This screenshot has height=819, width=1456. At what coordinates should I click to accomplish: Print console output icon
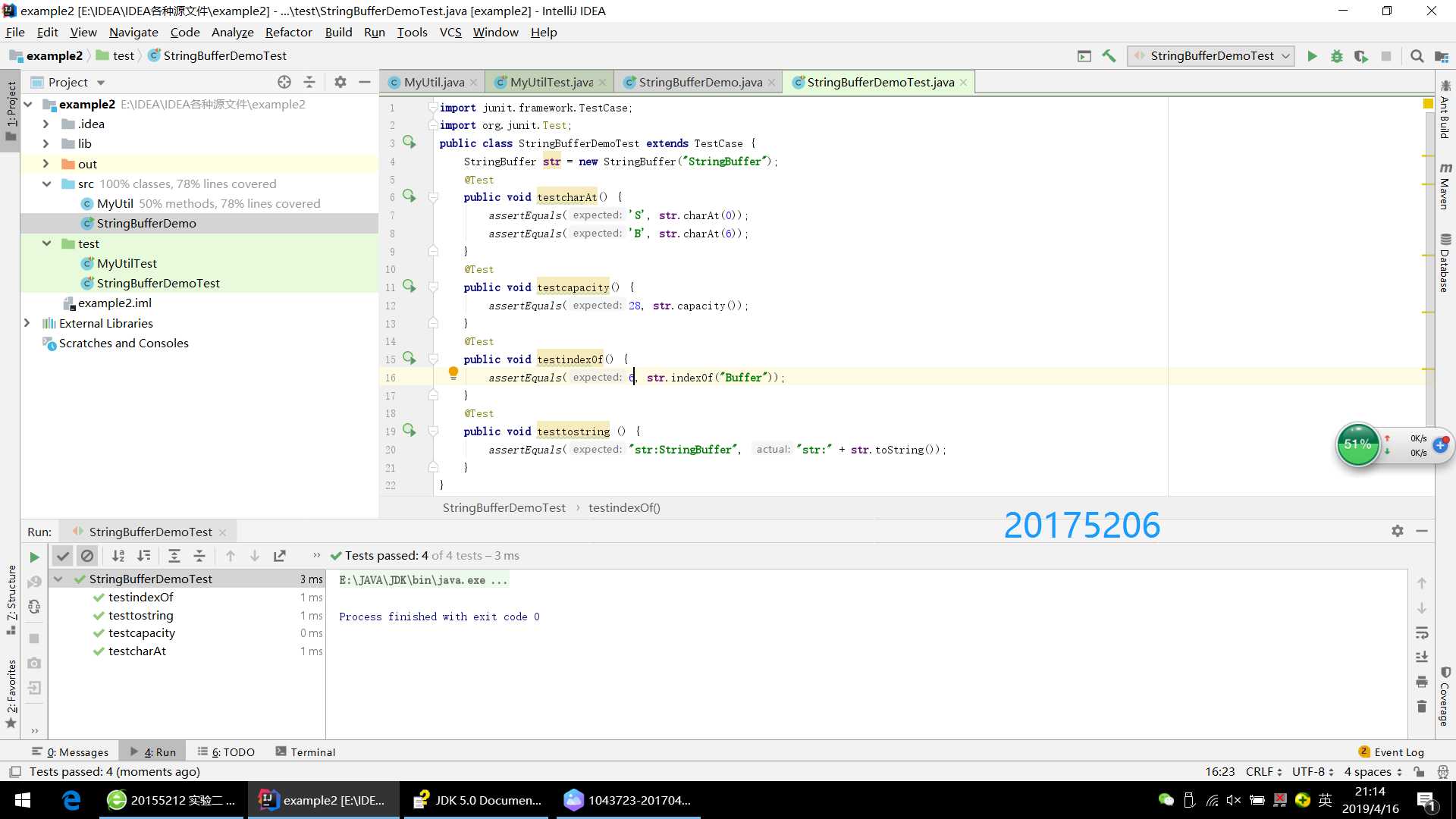click(x=1422, y=682)
